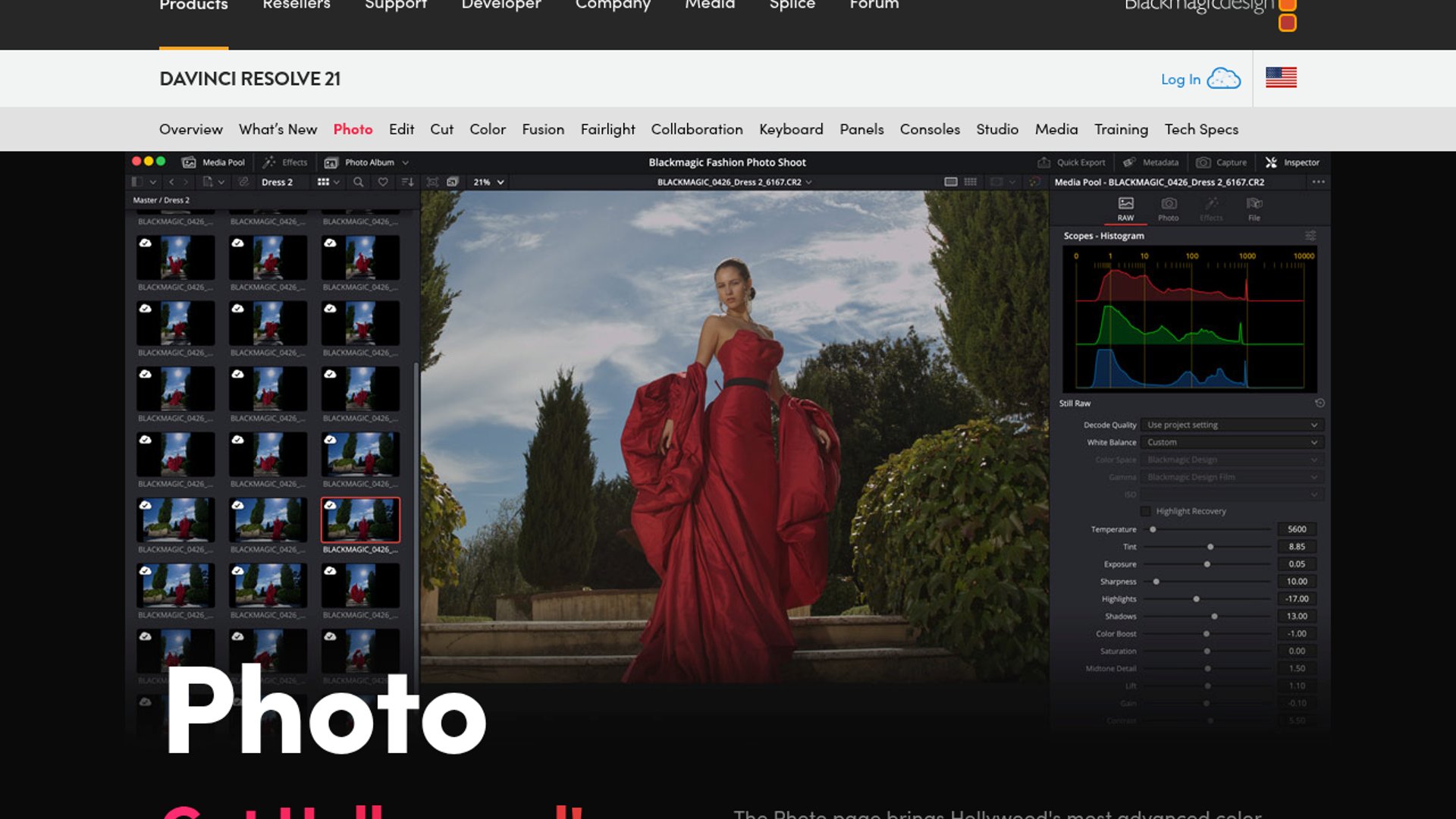Adjust the Temperature slider
This screenshot has height=819, width=1456.
(1153, 529)
